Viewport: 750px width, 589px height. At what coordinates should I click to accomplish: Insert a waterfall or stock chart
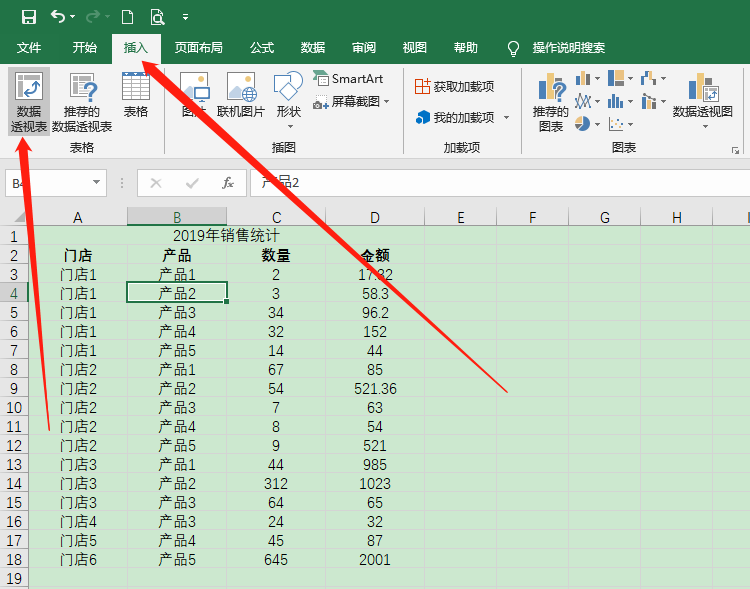pyautogui.click(x=653, y=78)
